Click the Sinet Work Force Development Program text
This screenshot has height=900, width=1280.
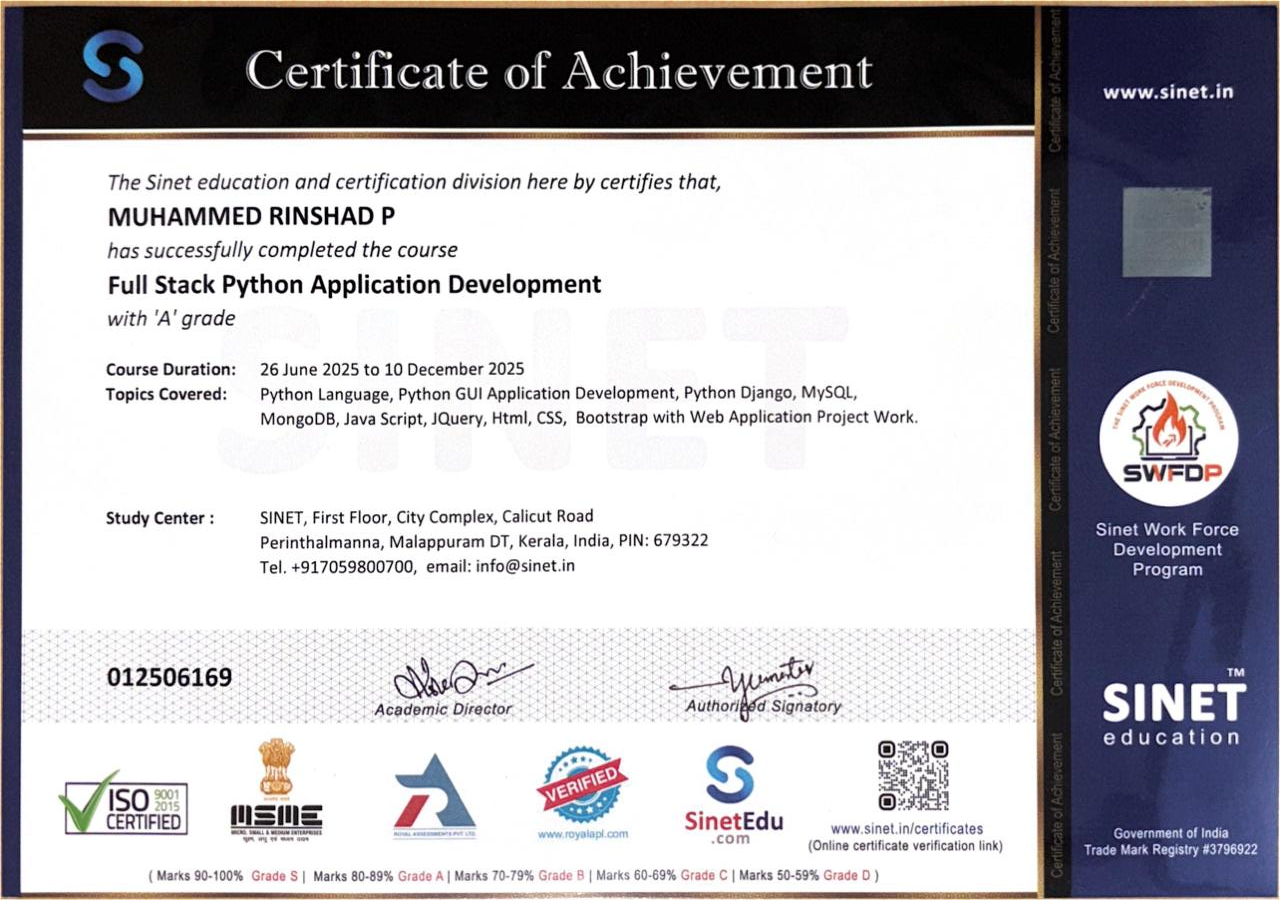point(1167,550)
